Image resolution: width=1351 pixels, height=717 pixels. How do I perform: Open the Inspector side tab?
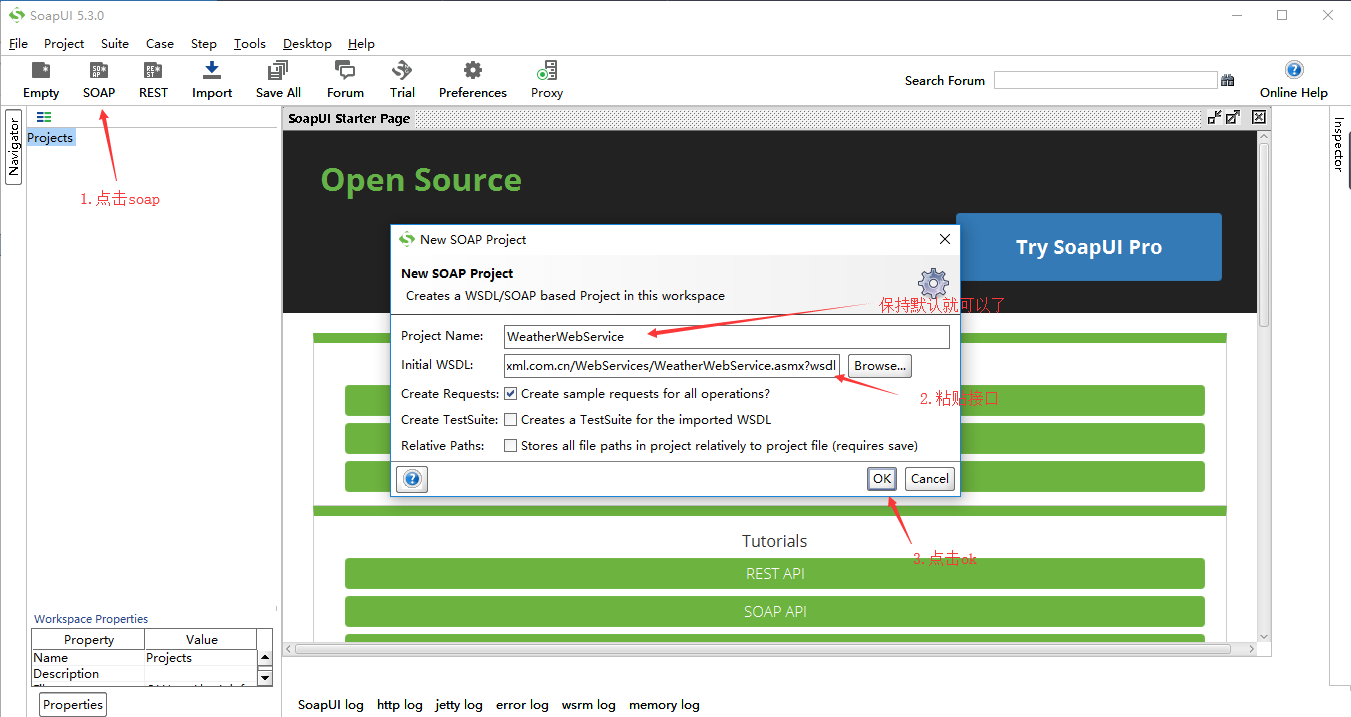pyautogui.click(x=1339, y=145)
